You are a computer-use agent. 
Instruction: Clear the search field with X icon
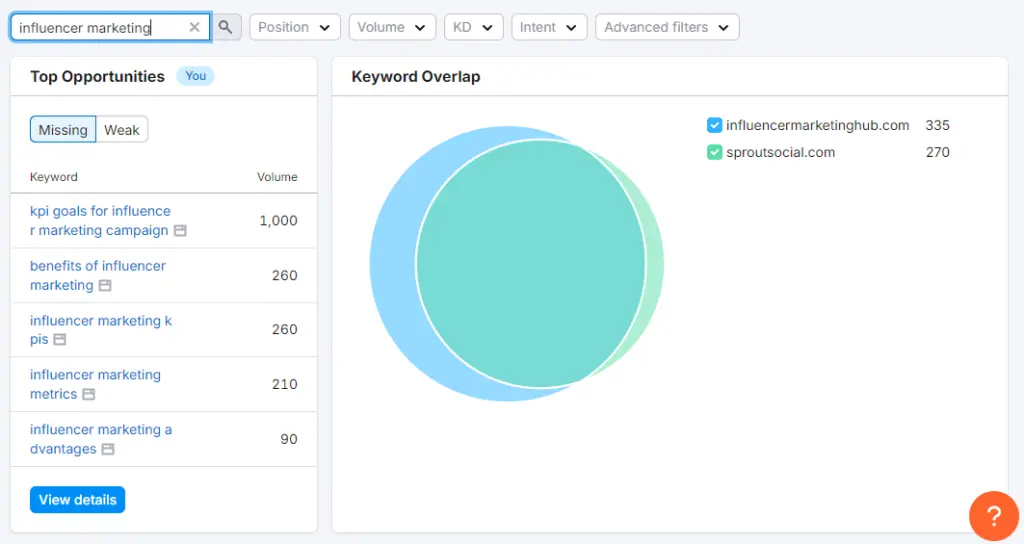(195, 27)
